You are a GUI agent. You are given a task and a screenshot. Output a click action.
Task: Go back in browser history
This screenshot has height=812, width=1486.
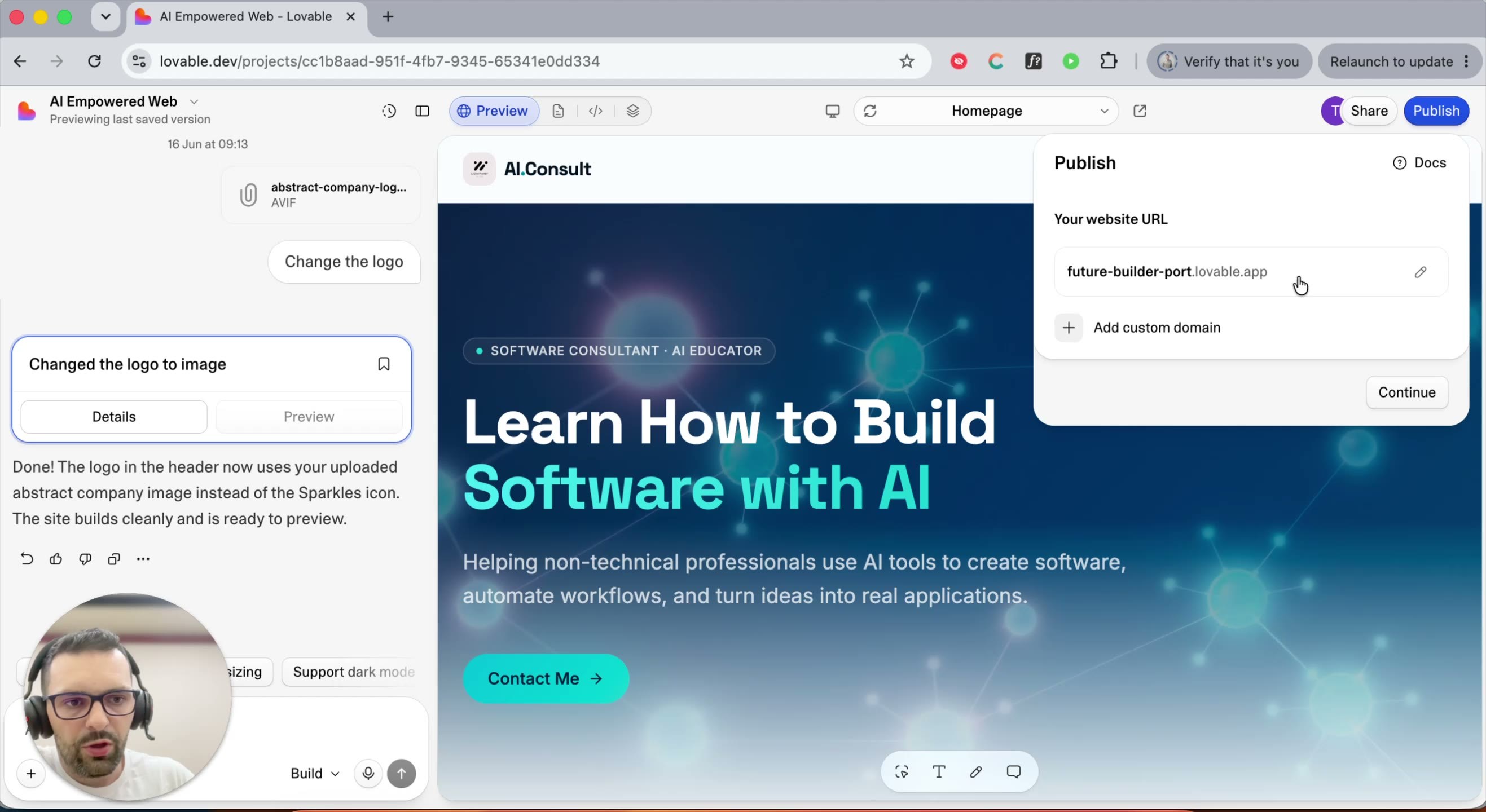click(x=20, y=61)
